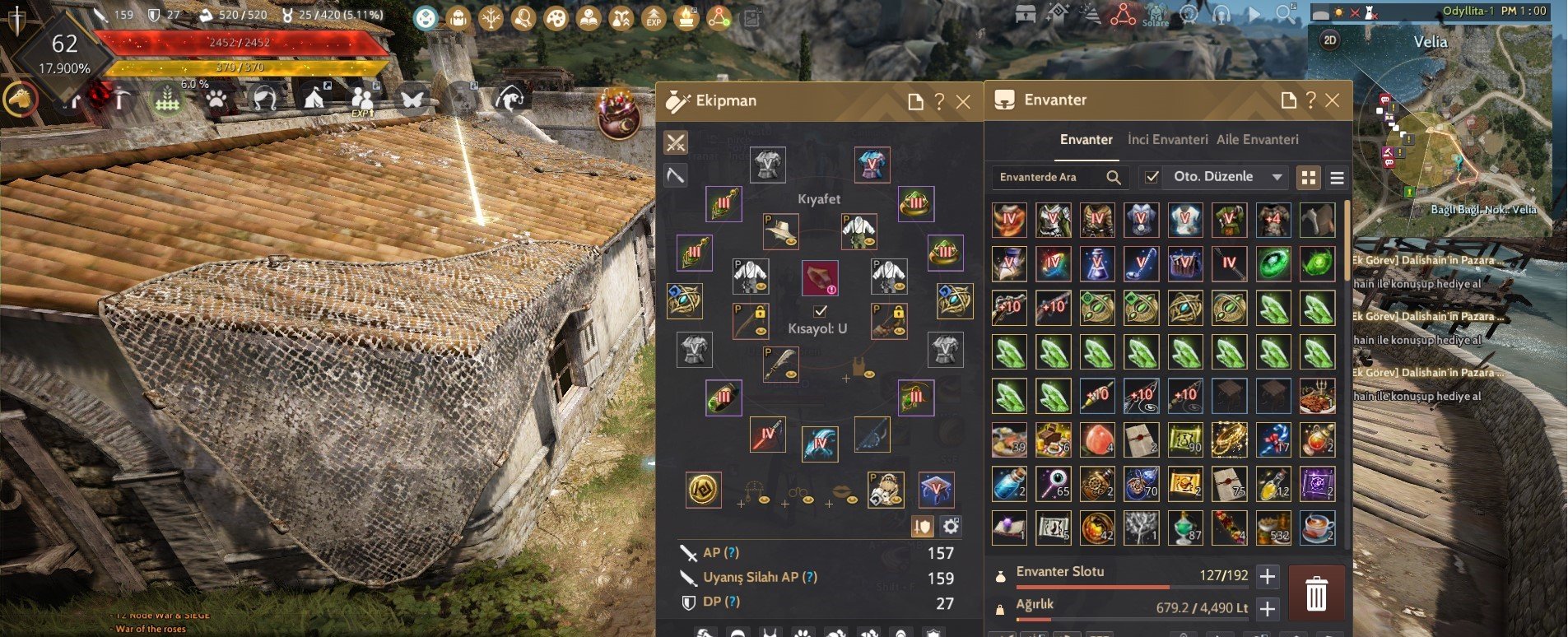Open the paw pet icon in status bar
The height and width of the screenshot is (637, 1568).
click(x=216, y=100)
